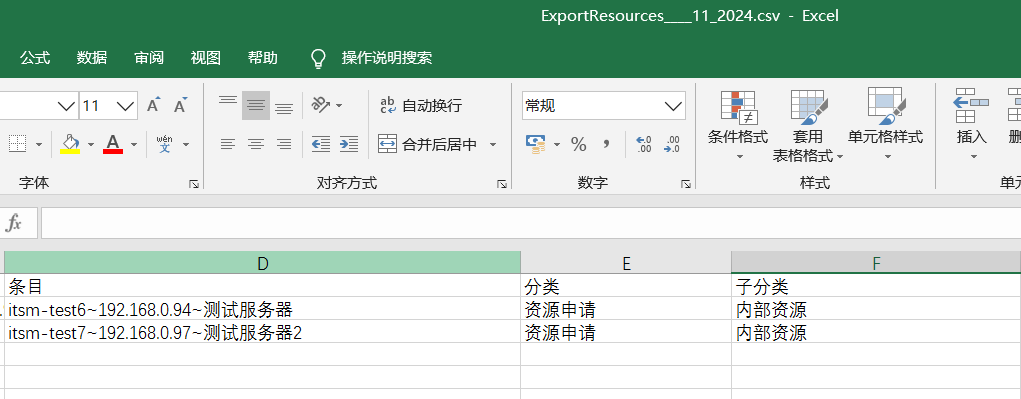Open 条件格式 conditional formatting
This screenshot has width=1021, height=399.
[738, 126]
